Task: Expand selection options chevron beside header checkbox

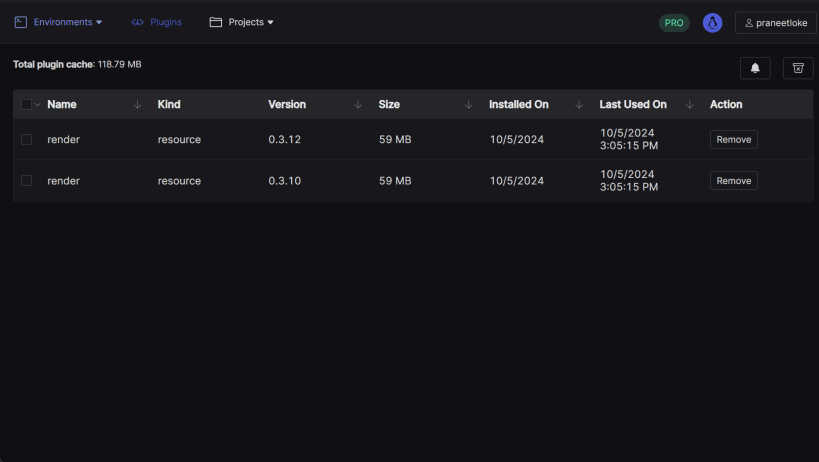Action: 38,104
